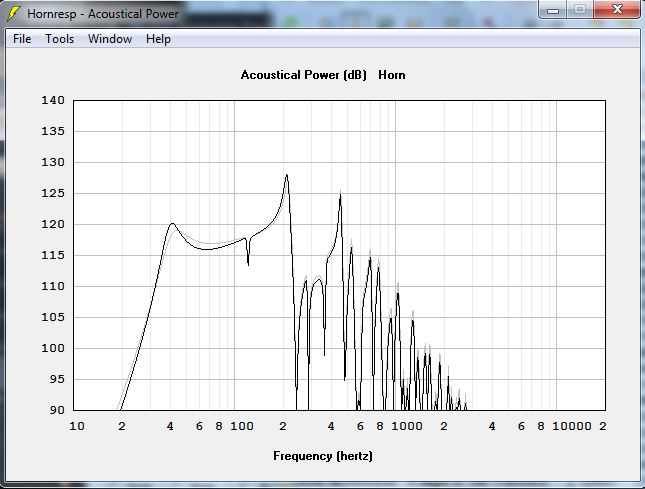
Task: Click the 1000 label on frequency axis
Action: click(406, 426)
